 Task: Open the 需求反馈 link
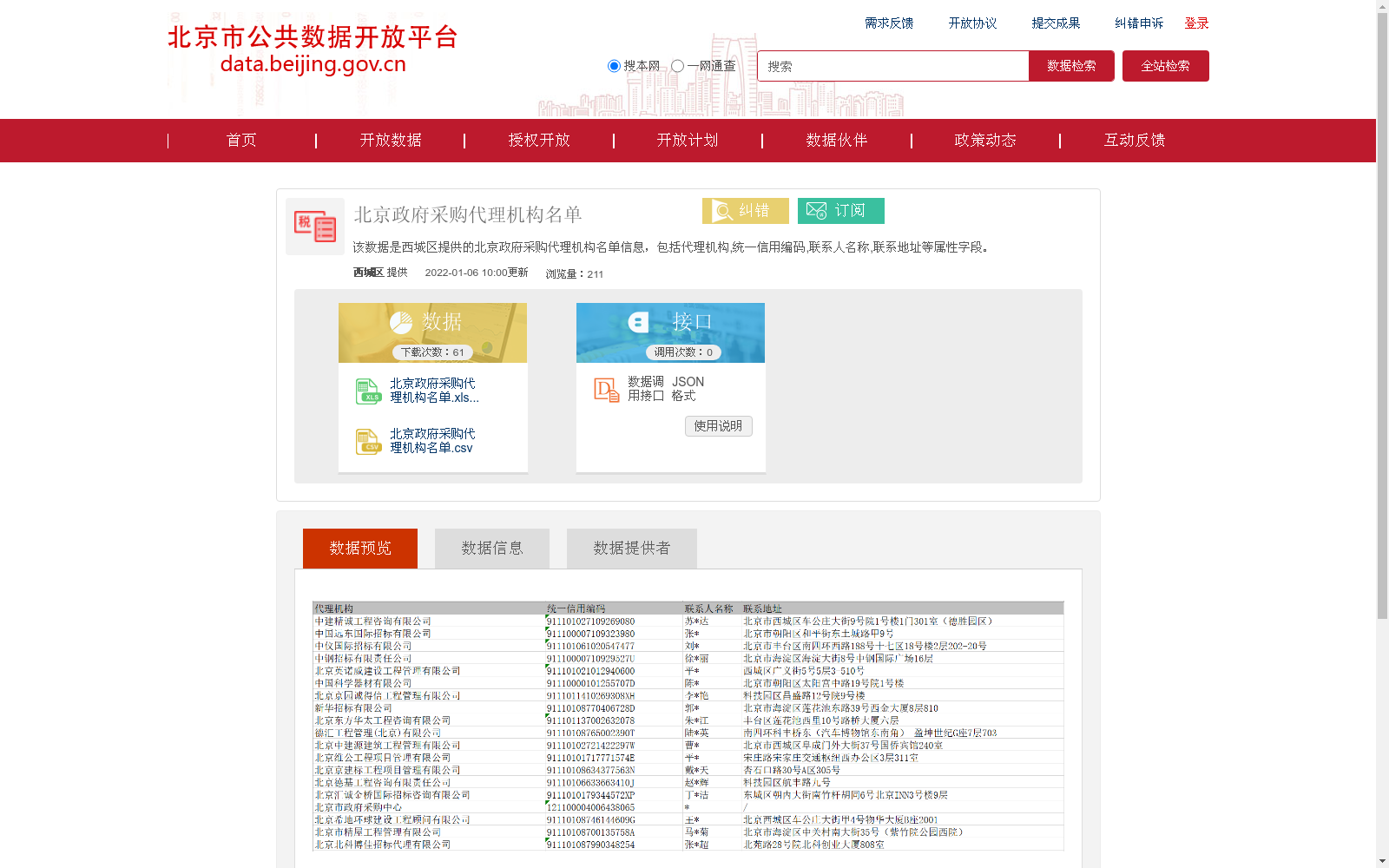[889, 23]
